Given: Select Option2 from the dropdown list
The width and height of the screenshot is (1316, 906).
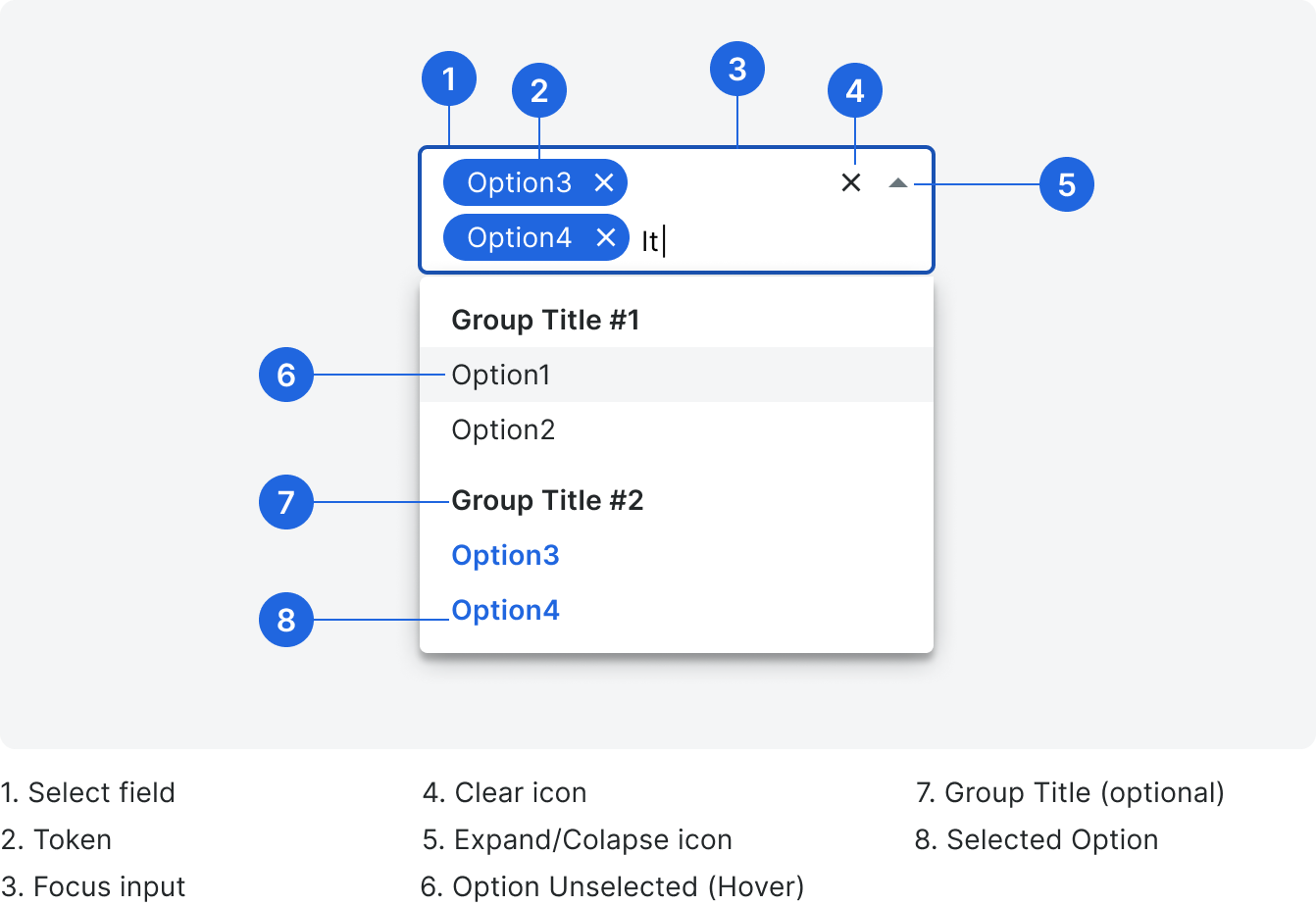Looking at the screenshot, I should pos(503,429).
